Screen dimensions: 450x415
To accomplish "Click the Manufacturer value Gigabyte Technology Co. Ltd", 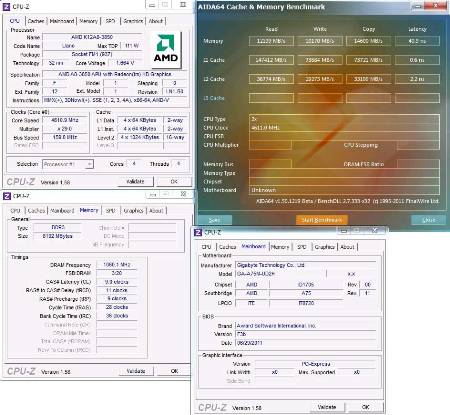I will click(x=306, y=265).
